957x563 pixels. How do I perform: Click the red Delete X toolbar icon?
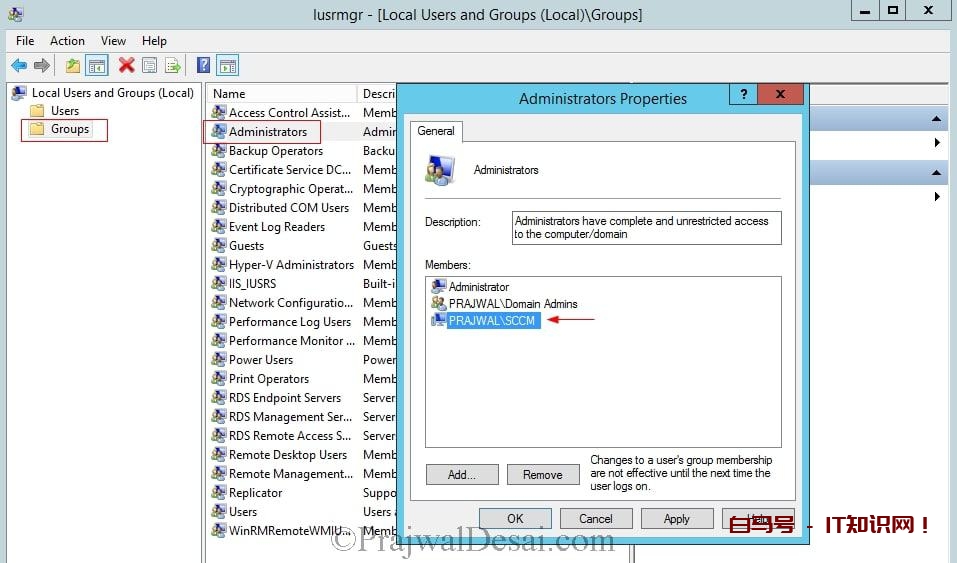(126, 65)
